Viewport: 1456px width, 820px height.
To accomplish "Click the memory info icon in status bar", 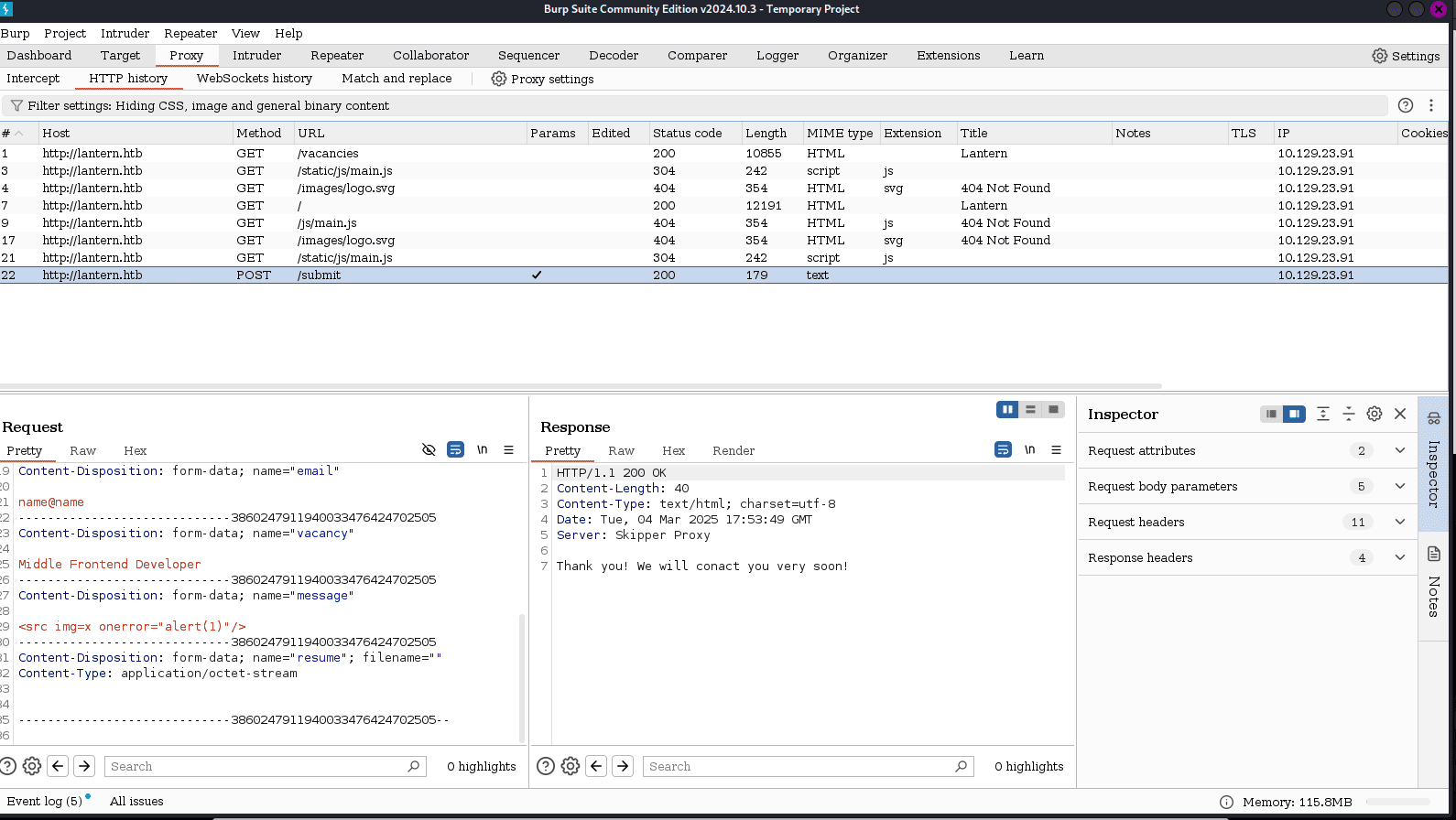I will click(x=1226, y=802).
